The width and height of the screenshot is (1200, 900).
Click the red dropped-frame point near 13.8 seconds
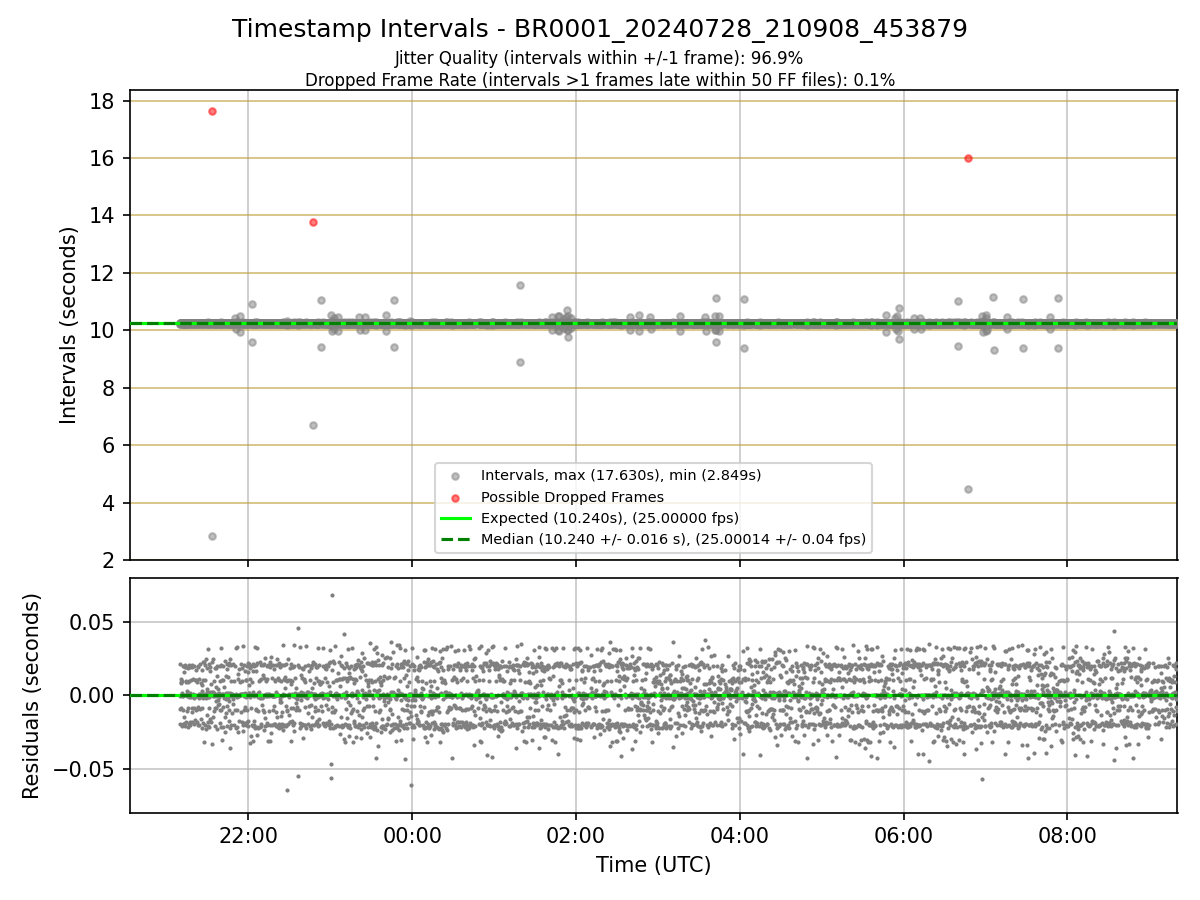pos(313,222)
